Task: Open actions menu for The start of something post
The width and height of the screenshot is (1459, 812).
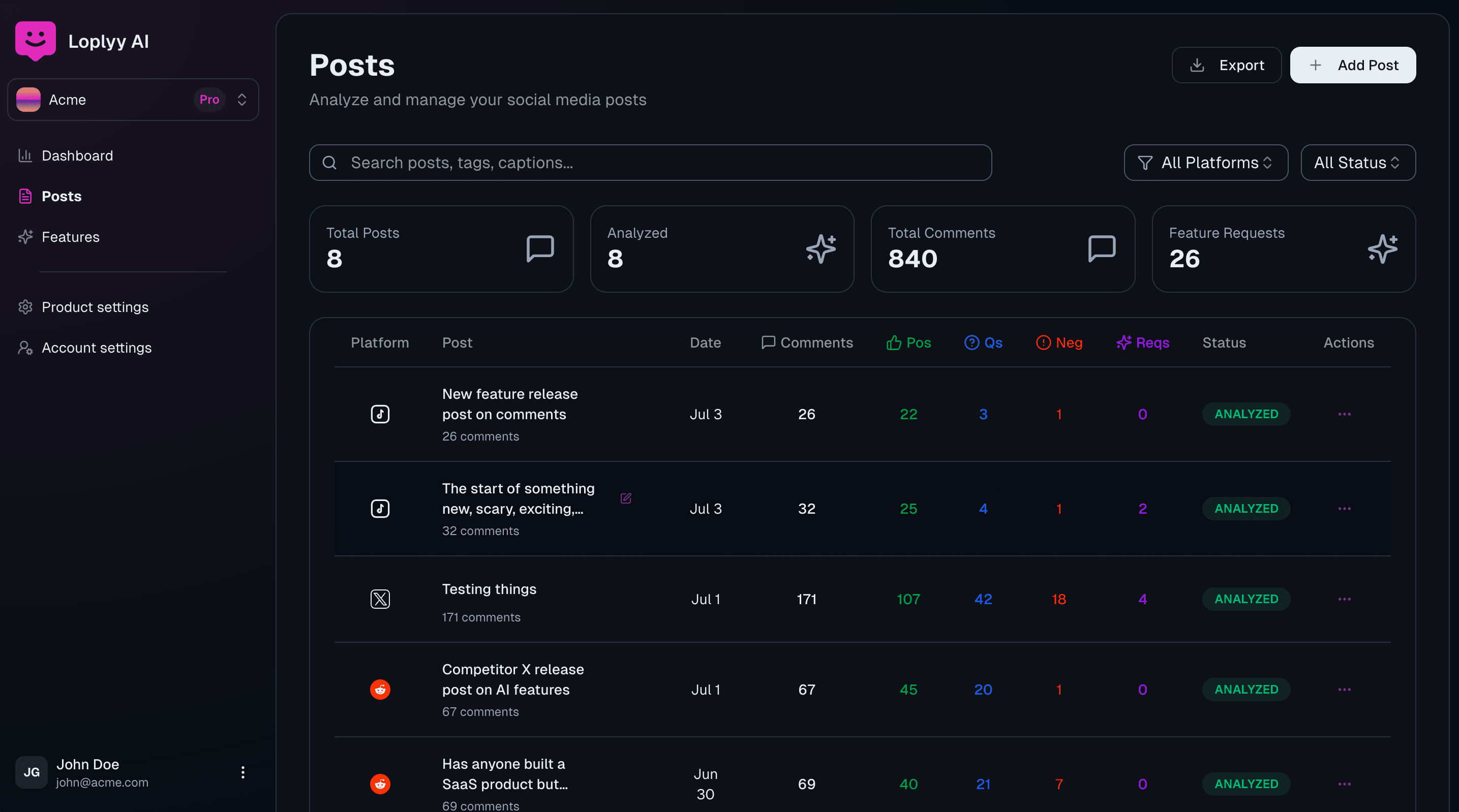Action: click(x=1345, y=509)
